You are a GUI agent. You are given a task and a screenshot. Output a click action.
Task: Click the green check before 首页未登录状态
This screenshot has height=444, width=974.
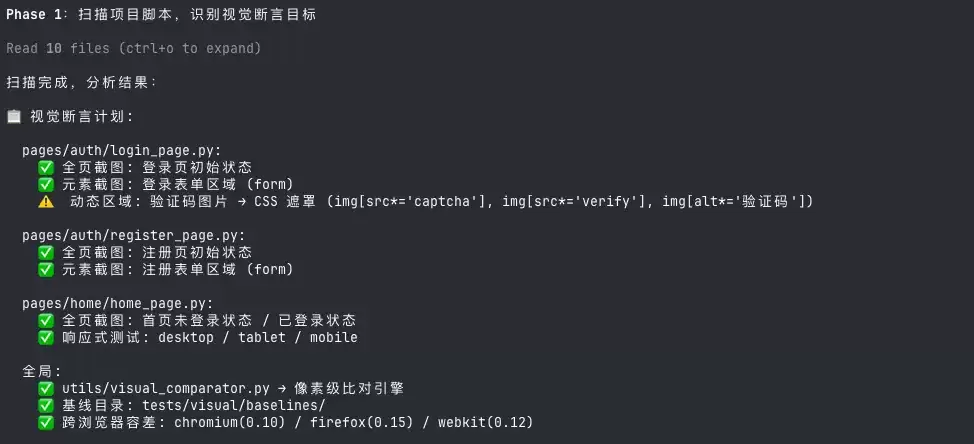pyautogui.click(x=46, y=320)
